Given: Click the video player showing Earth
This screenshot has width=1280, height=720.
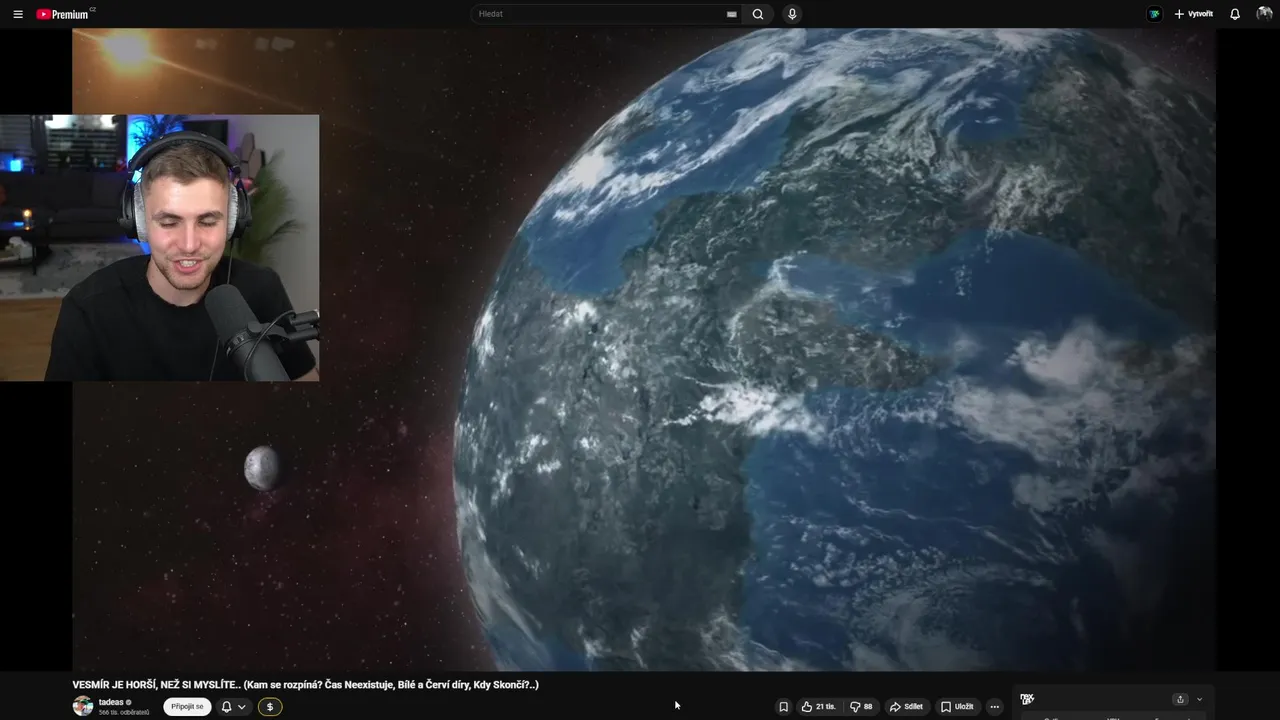Looking at the screenshot, I should (x=644, y=350).
